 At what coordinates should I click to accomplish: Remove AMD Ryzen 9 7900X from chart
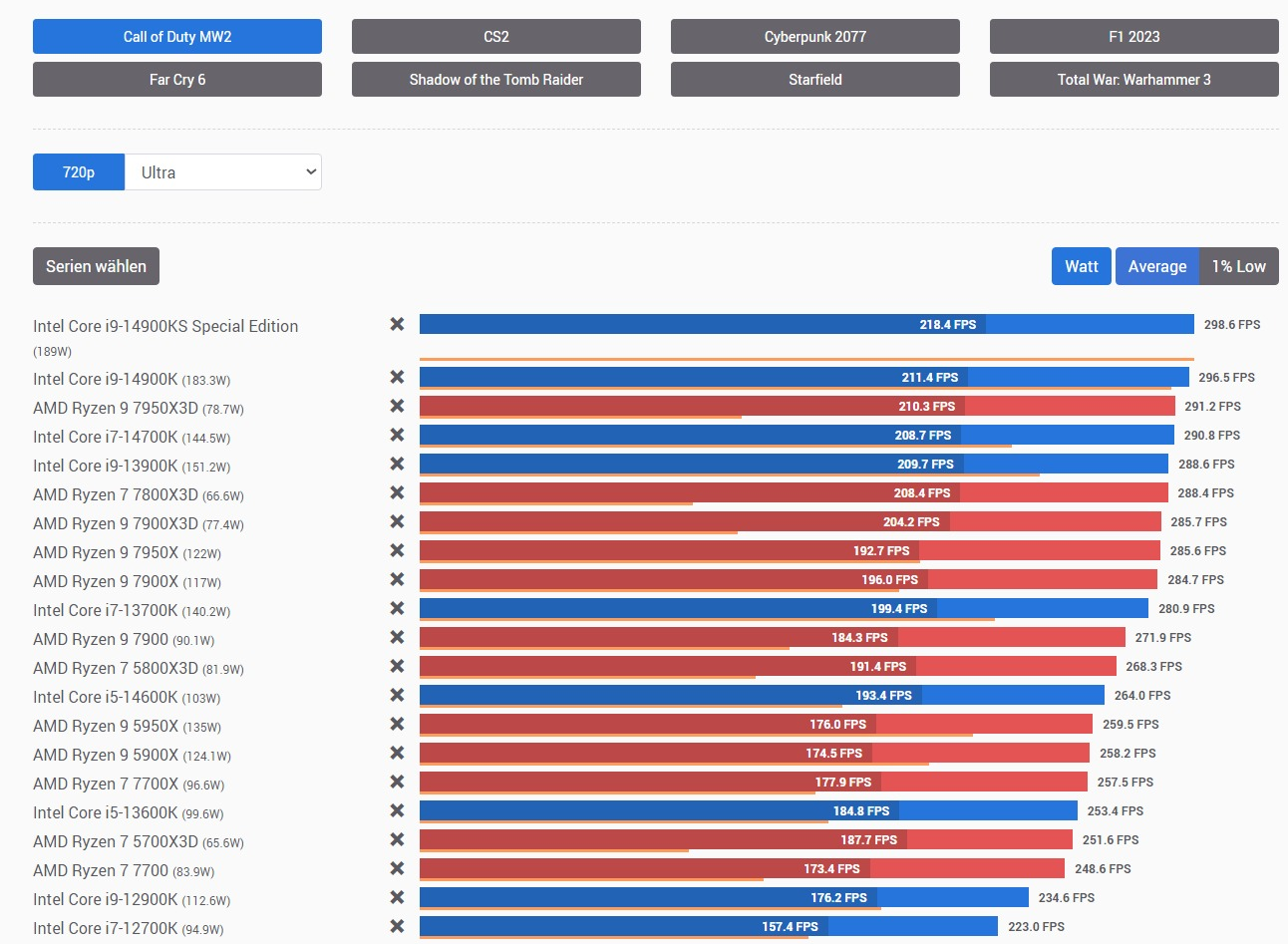coord(397,579)
